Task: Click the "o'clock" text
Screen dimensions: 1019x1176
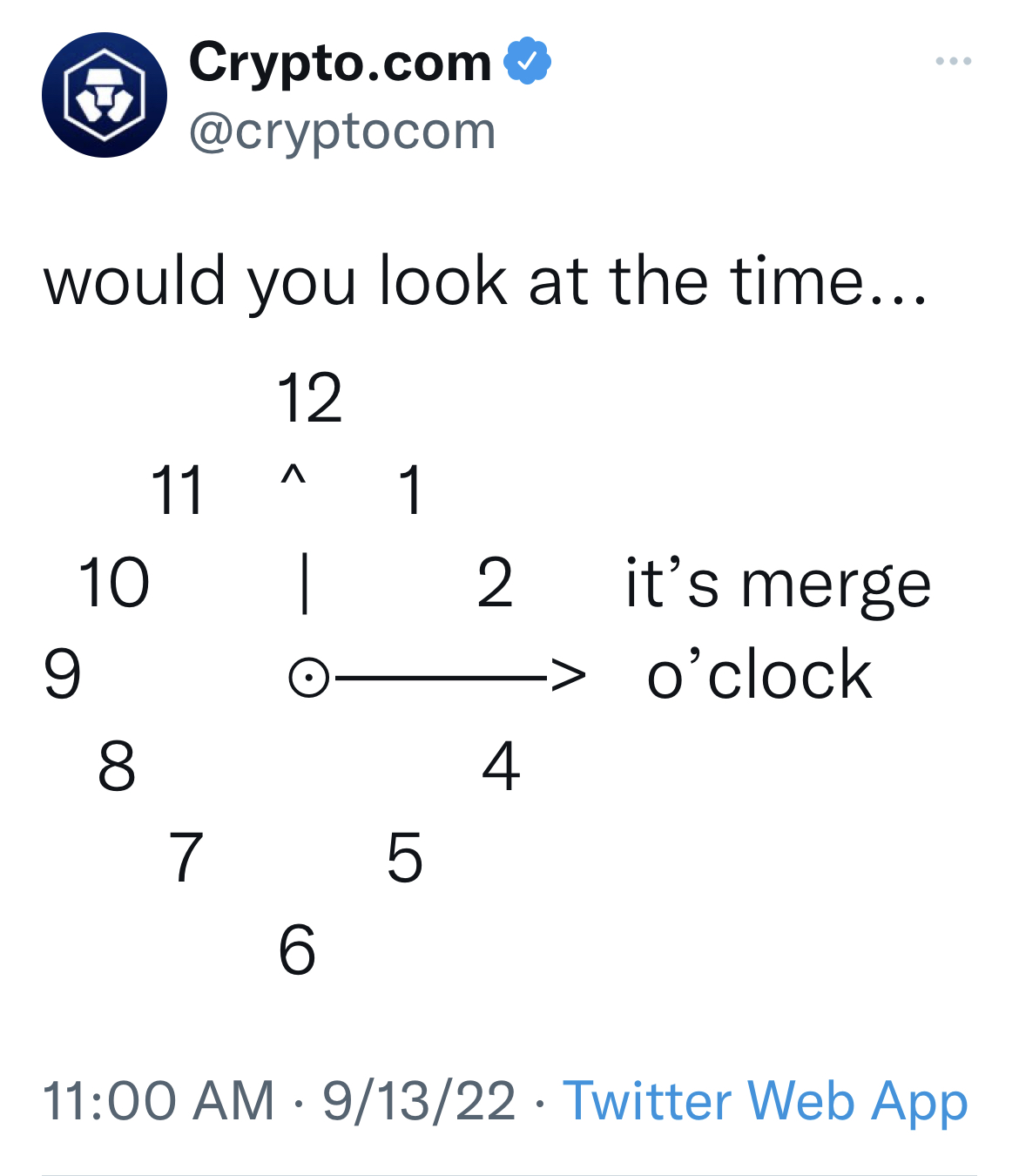Action: tap(759, 675)
